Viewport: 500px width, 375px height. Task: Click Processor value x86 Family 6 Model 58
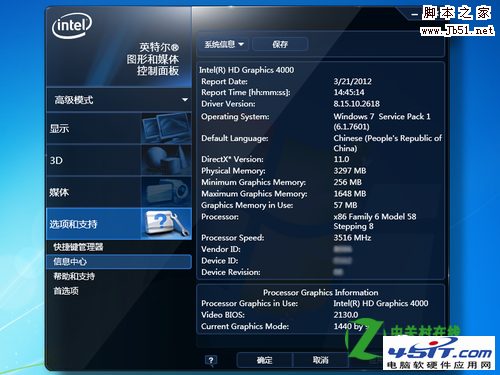pos(375,222)
